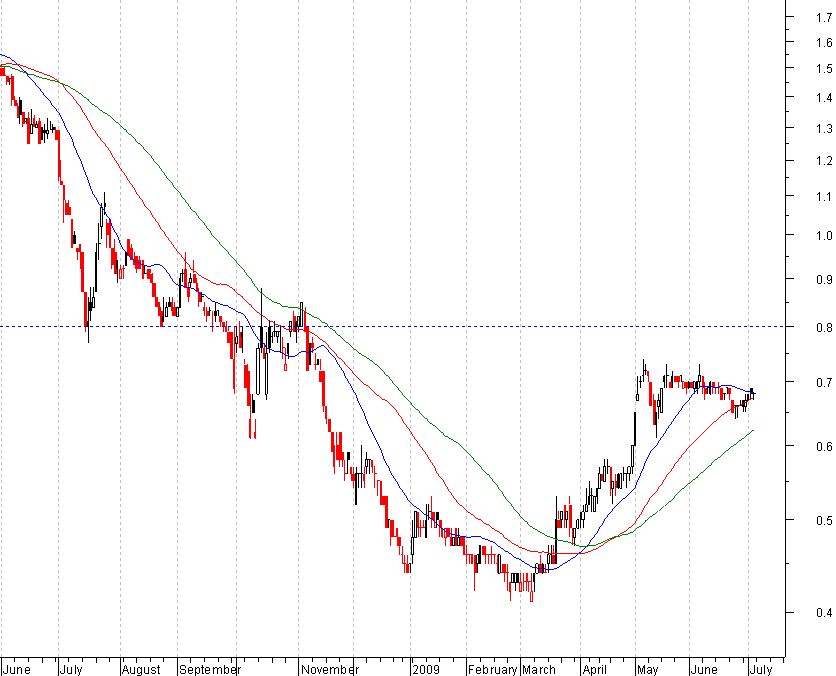The image size is (836, 676).
Task: Select the 1.2 price level label
Action: click(824, 161)
